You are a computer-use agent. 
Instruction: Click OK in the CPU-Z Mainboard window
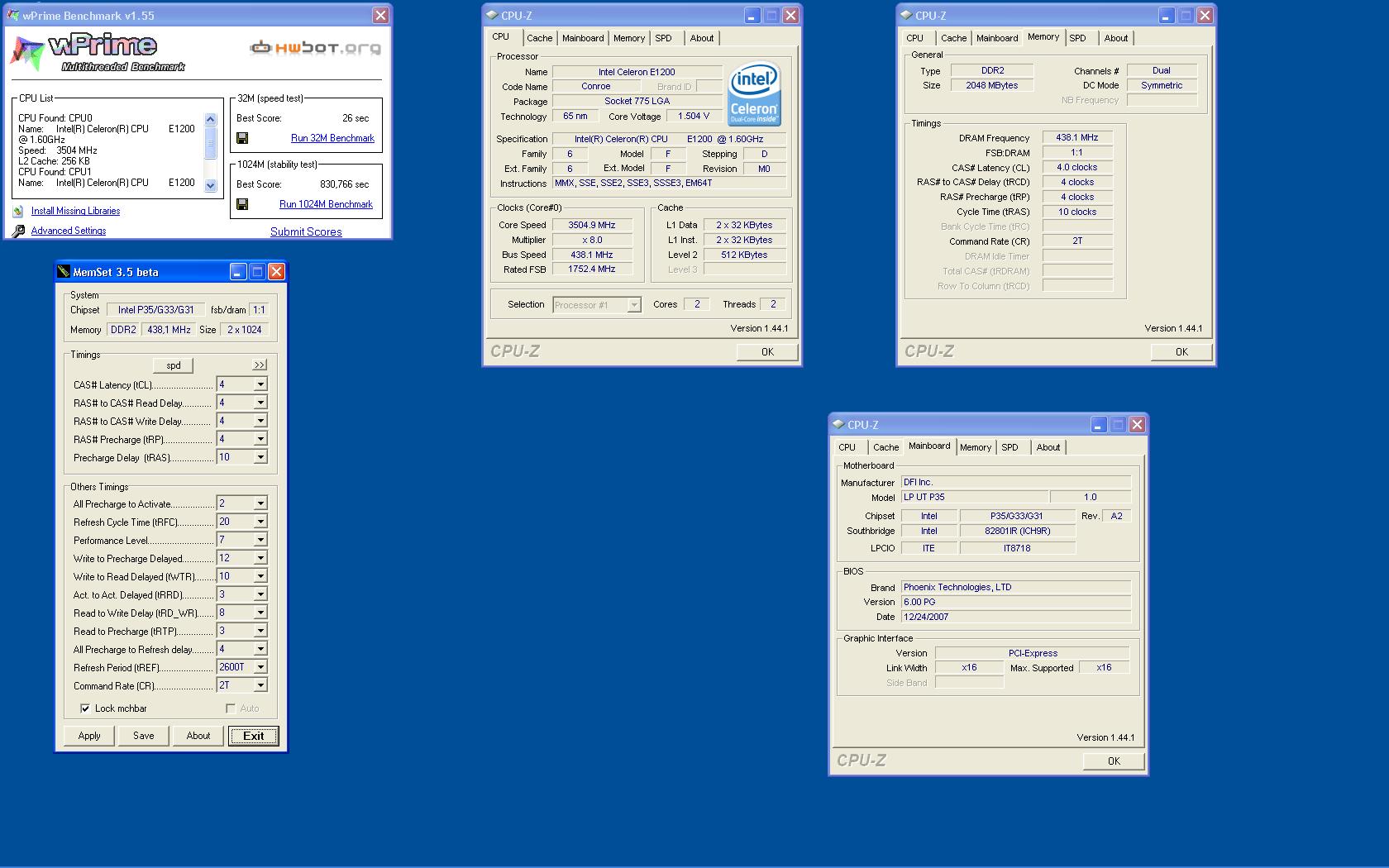click(1114, 761)
